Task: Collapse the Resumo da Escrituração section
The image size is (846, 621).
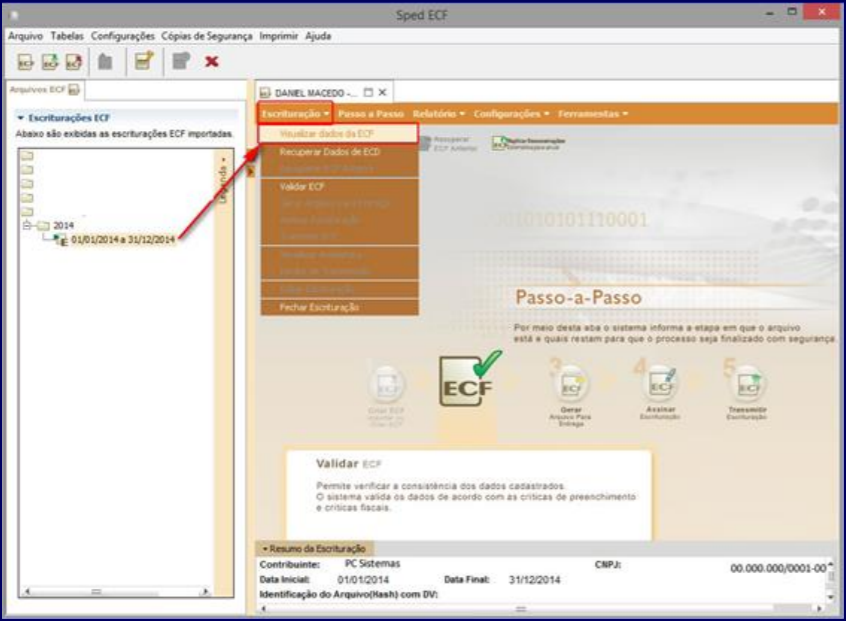Action: 265,549
